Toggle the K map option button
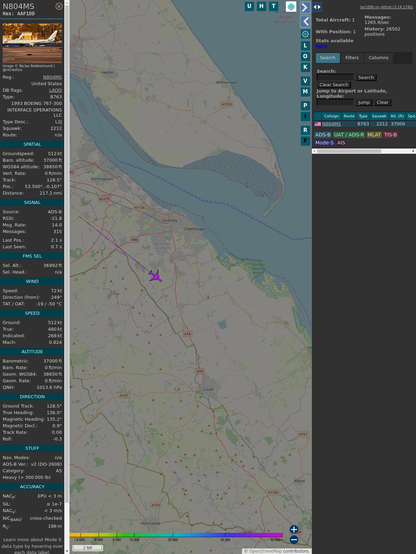416x554 pixels. pos(305,67)
